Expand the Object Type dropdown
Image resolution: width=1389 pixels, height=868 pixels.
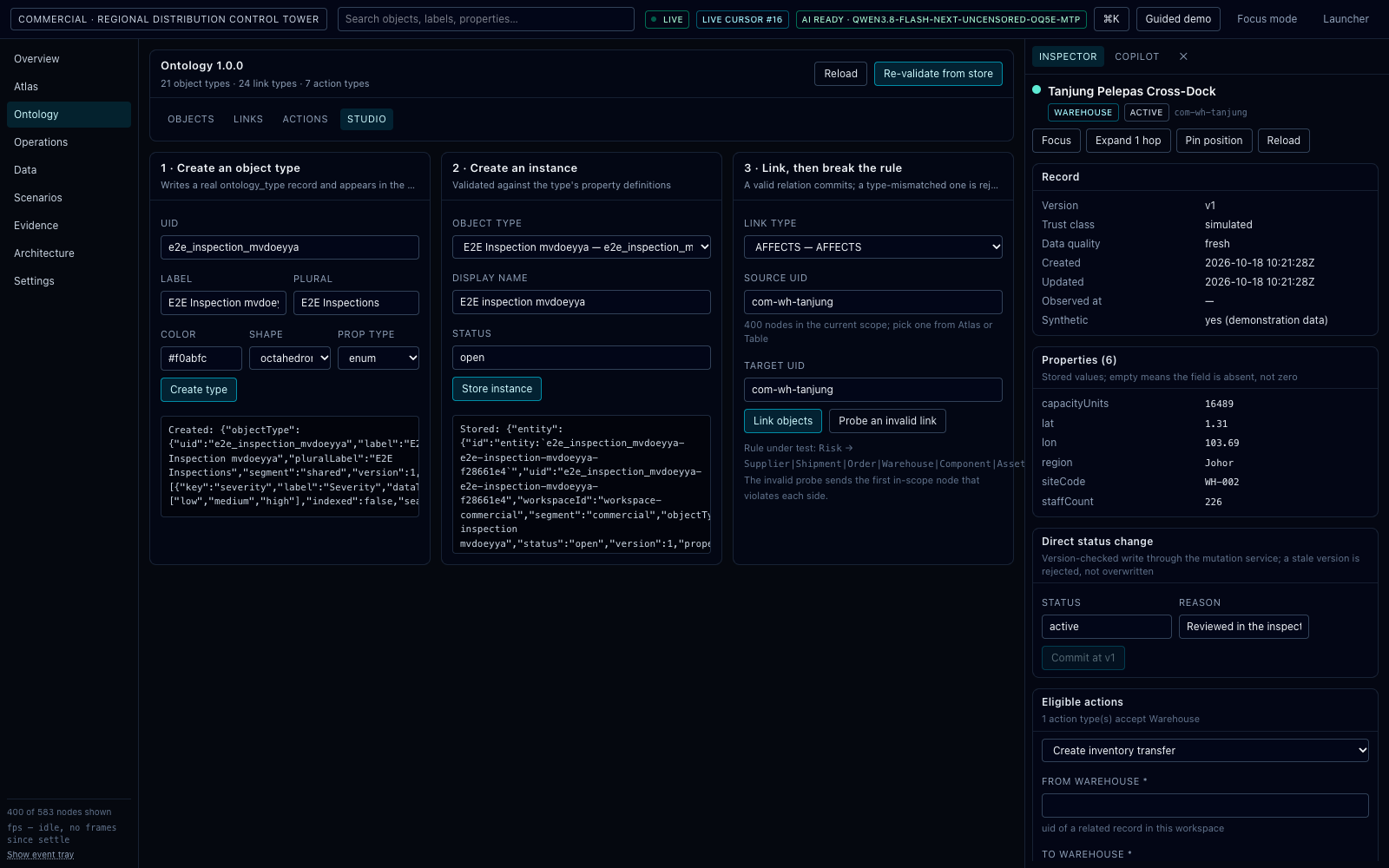[582, 247]
